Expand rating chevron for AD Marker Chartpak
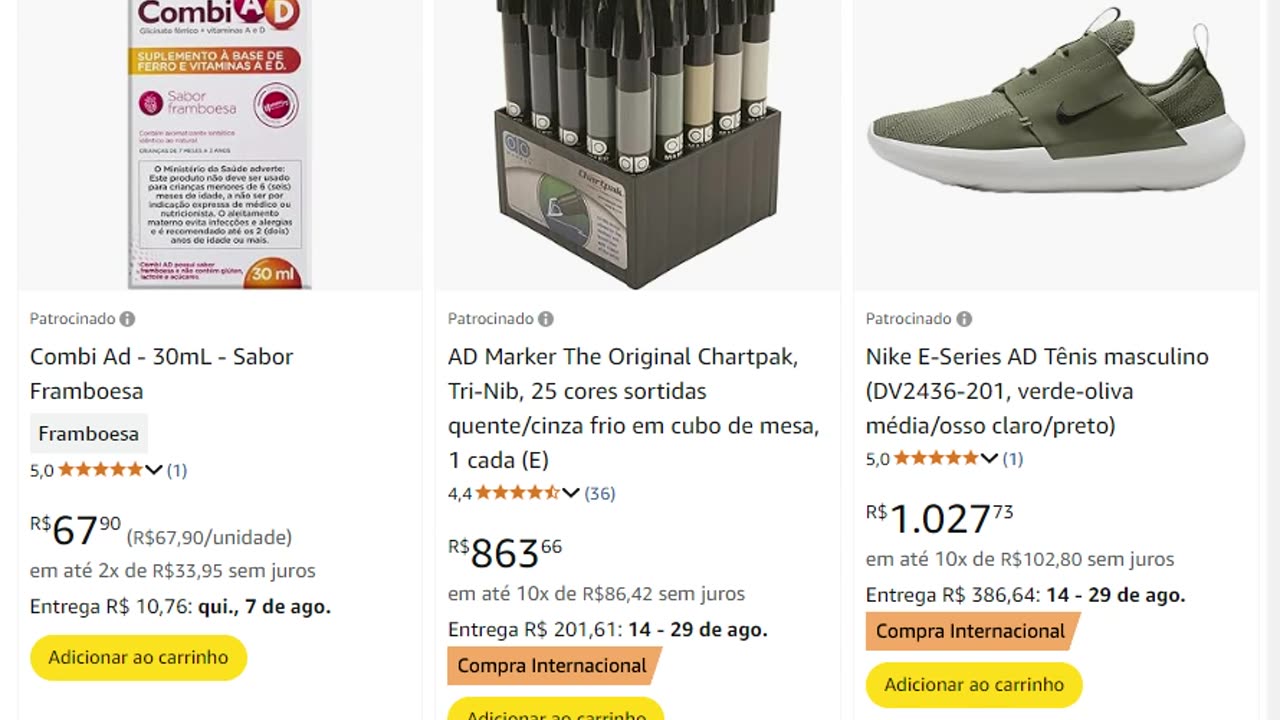Image resolution: width=1280 pixels, height=720 pixels. click(571, 493)
